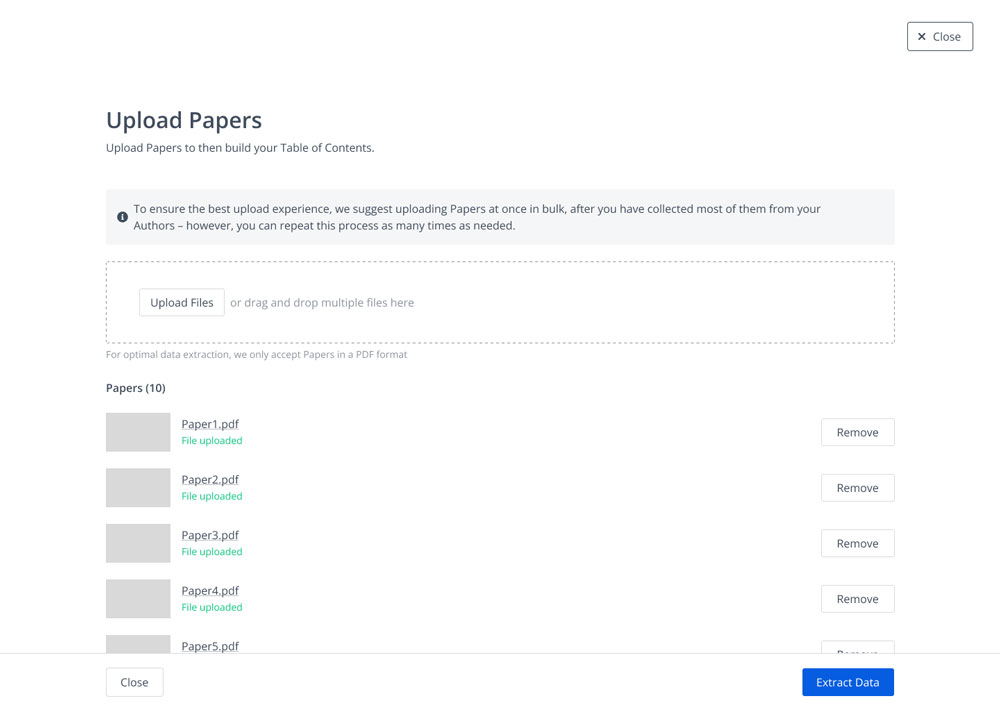Remove Paper1.pdf from the list
Screen dimensions: 1000x711
pos(857,432)
